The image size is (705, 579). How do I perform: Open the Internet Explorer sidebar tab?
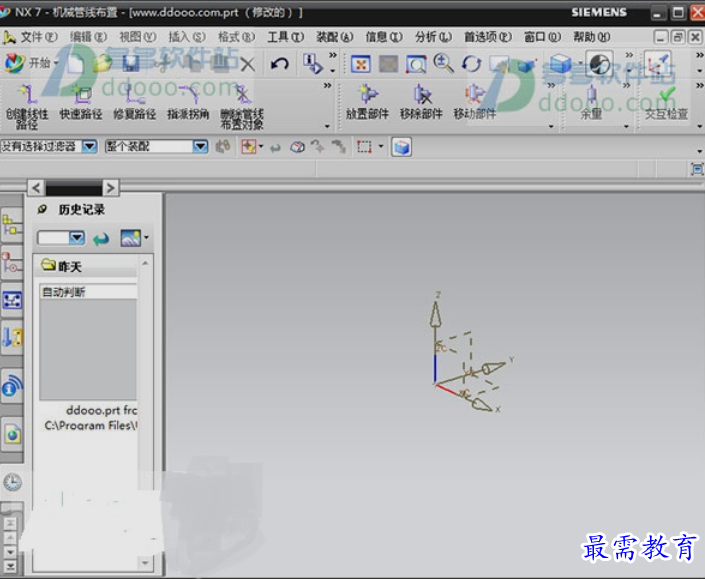[12, 434]
